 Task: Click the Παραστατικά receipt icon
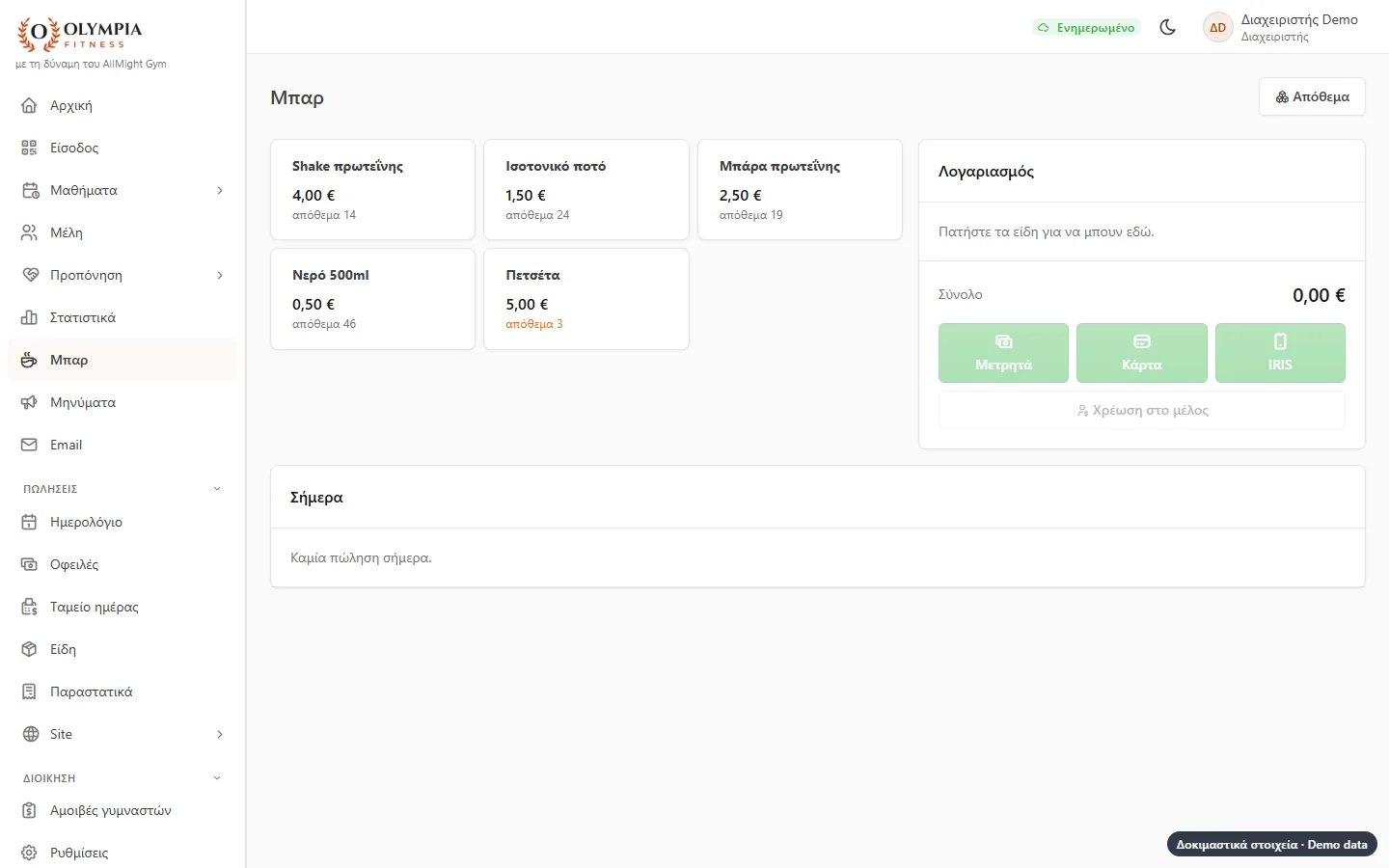[30, 692]
